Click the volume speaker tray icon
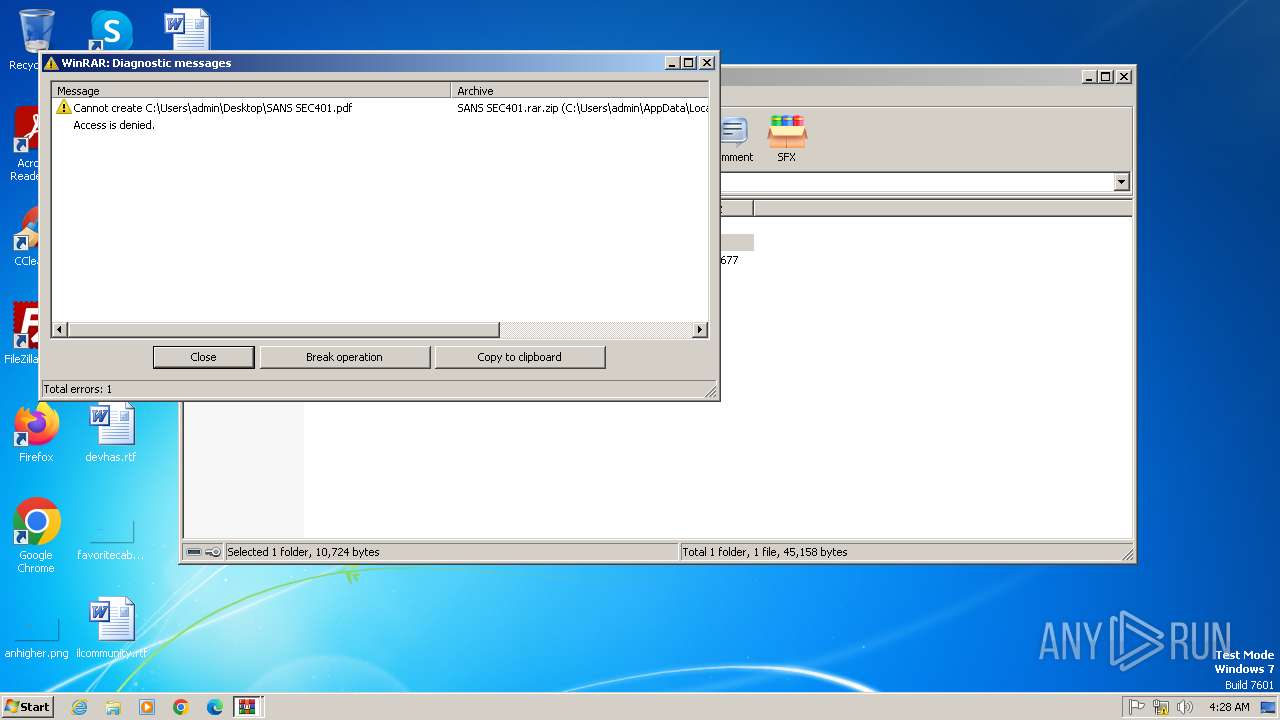This screenshot has height=720, width=1280. coord(1185,707)
